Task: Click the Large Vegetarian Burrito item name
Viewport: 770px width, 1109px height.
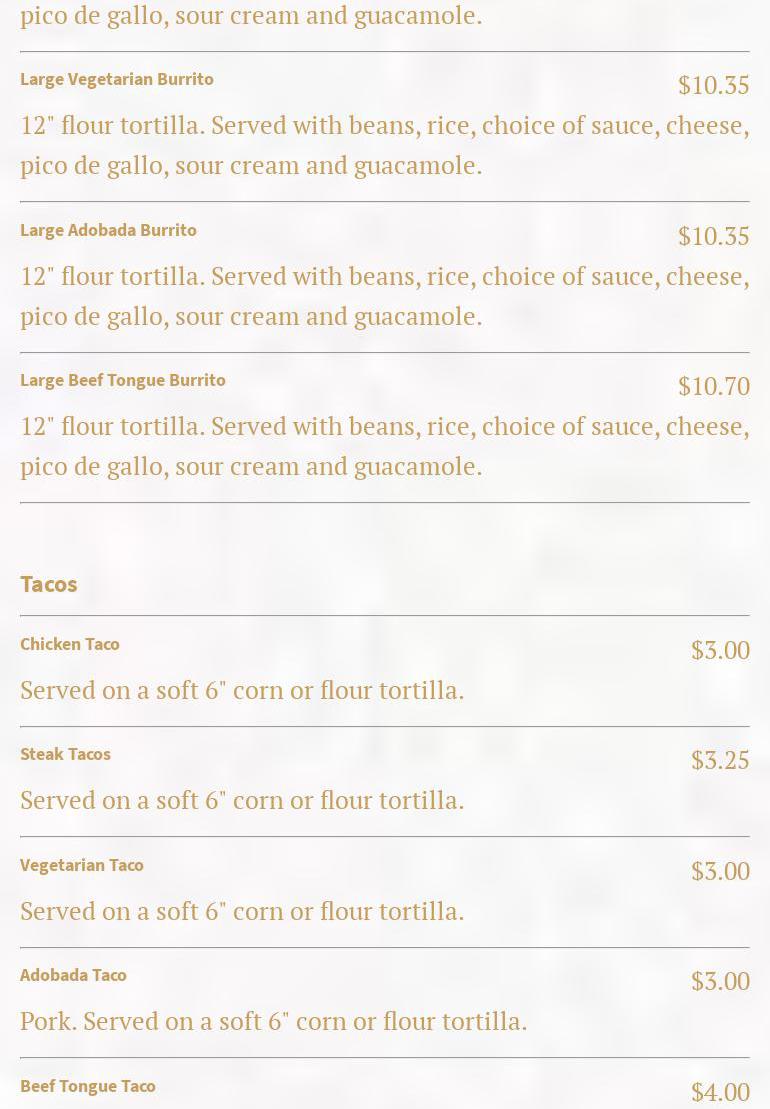Action: click(117, 79)
